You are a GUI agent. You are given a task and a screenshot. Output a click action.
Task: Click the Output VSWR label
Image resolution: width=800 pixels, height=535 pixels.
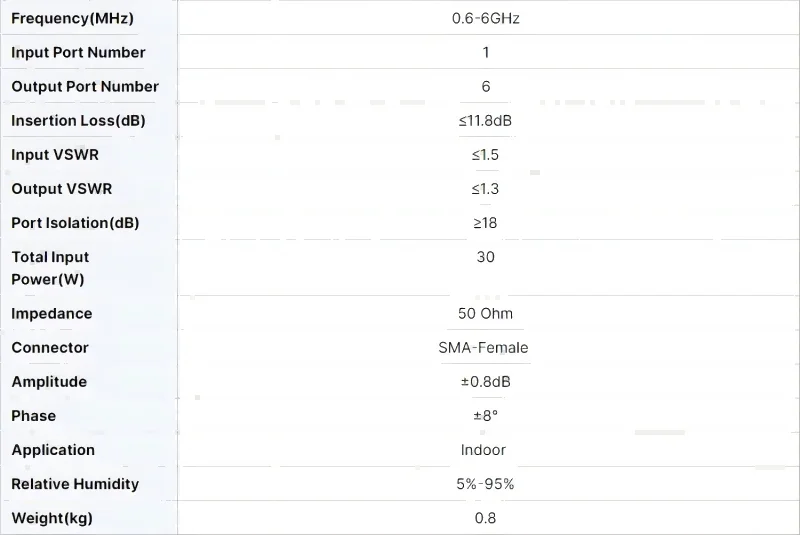click(x=62, y=188)
